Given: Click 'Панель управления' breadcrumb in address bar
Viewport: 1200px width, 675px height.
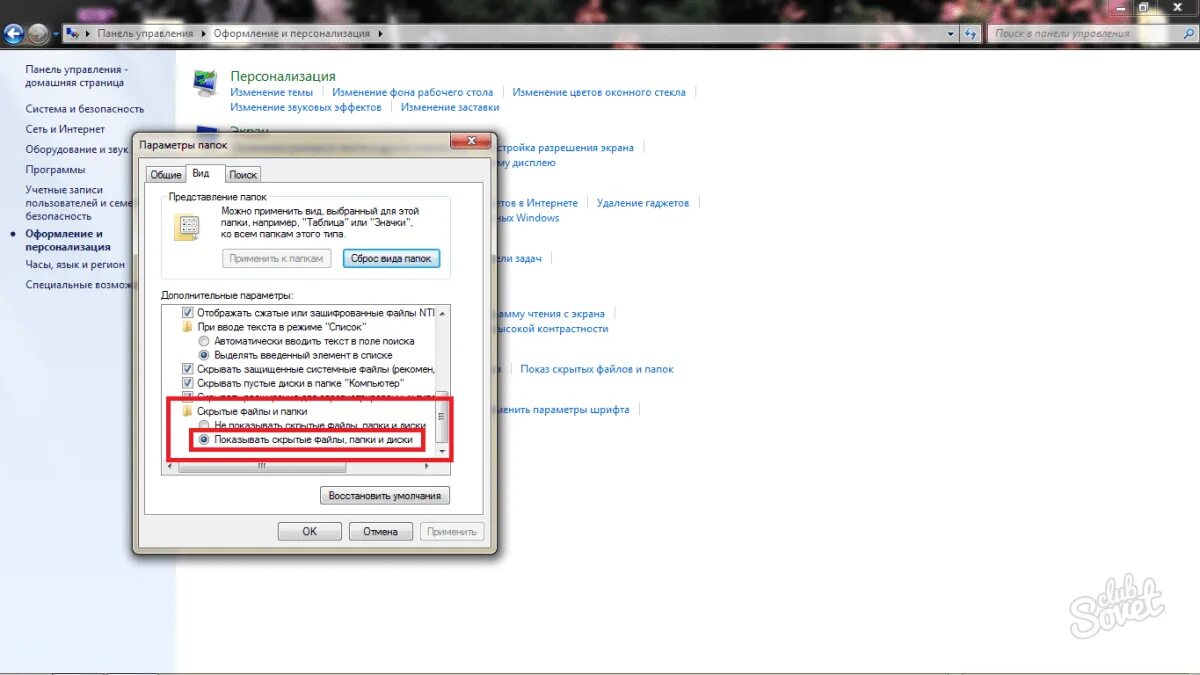Looking at the screenshot, I should point(145,33).
